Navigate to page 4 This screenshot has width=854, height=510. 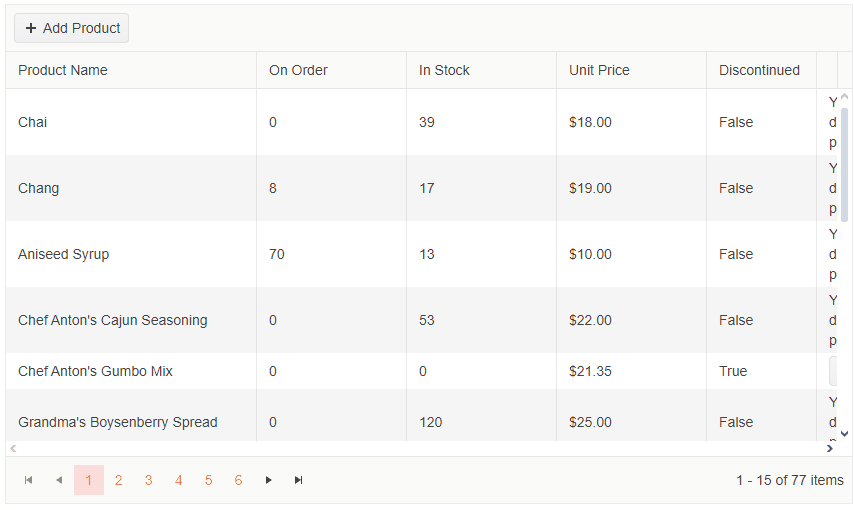coord(178,480)
